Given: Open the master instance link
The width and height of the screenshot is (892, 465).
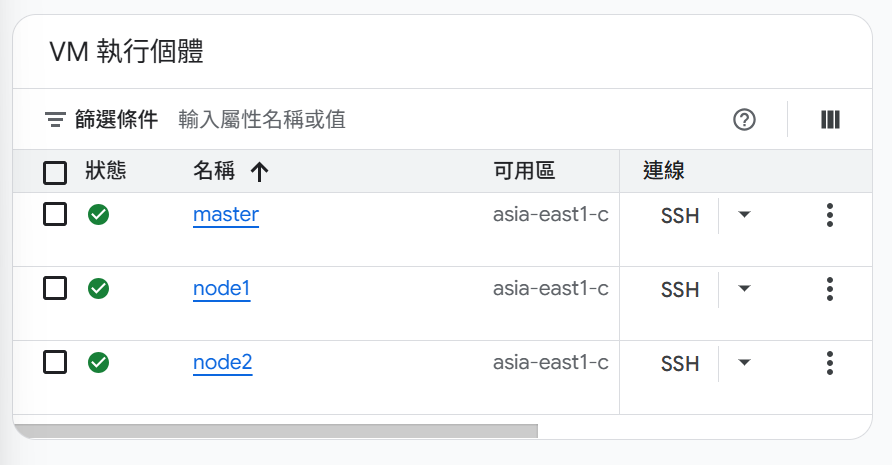Looking at the screenshot, I should click(226, 215).
